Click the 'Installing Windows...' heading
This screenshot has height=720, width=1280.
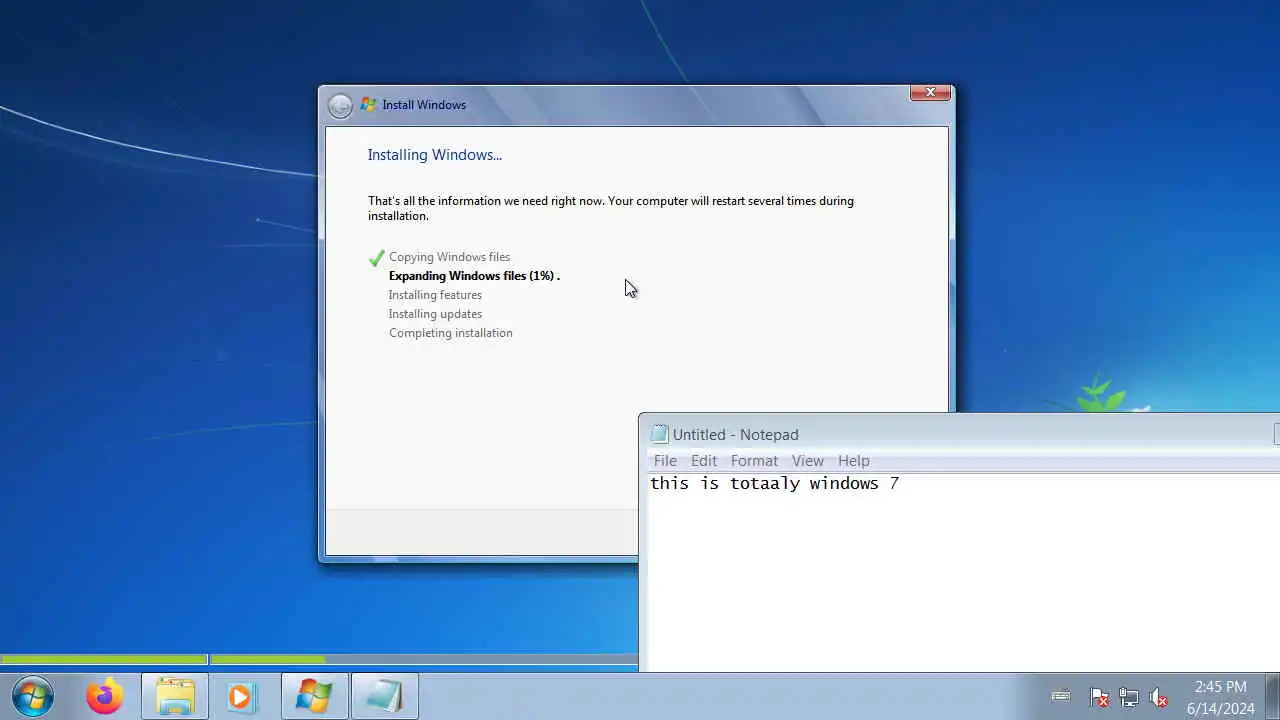(434, 155)
